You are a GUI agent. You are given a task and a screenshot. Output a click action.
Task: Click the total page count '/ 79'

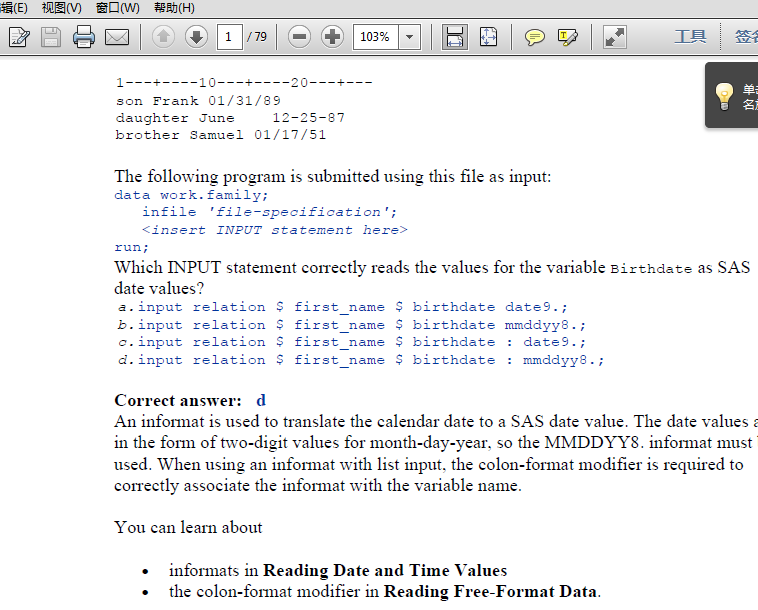click(x=257, y=37)
